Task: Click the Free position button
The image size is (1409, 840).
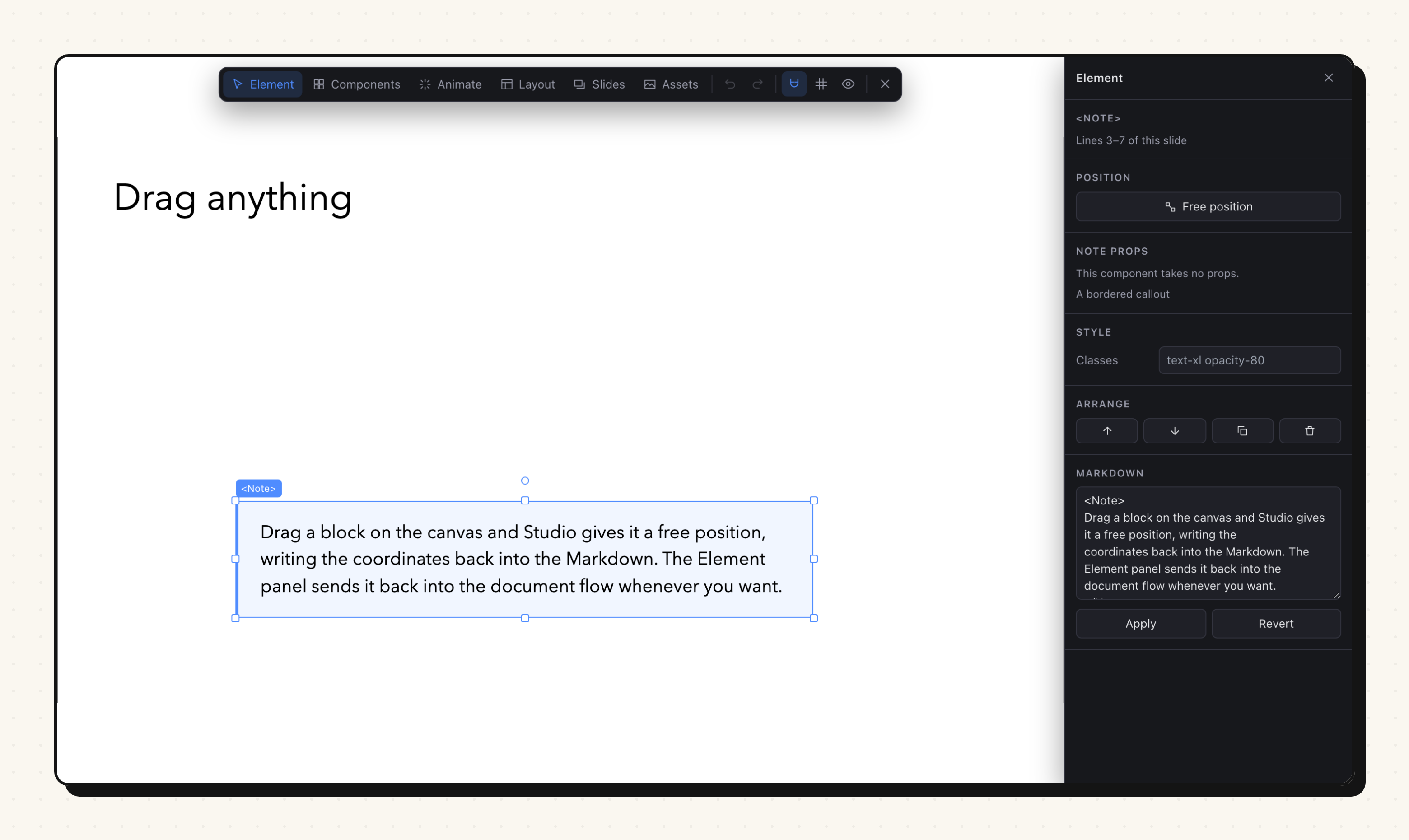Action: pyautogui.click(x=1208, y=206)
